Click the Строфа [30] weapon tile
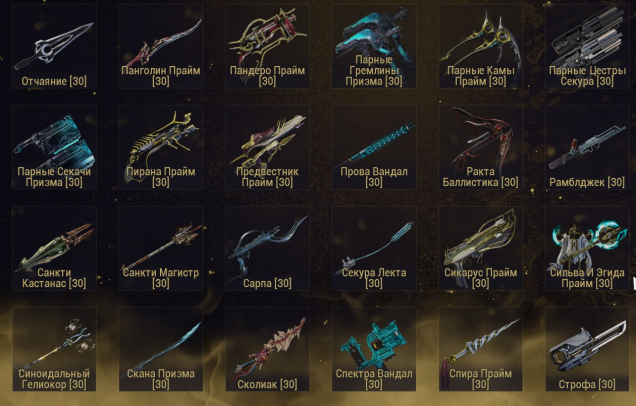This screenshot has height=406, width=636. [x=587, y=349]
